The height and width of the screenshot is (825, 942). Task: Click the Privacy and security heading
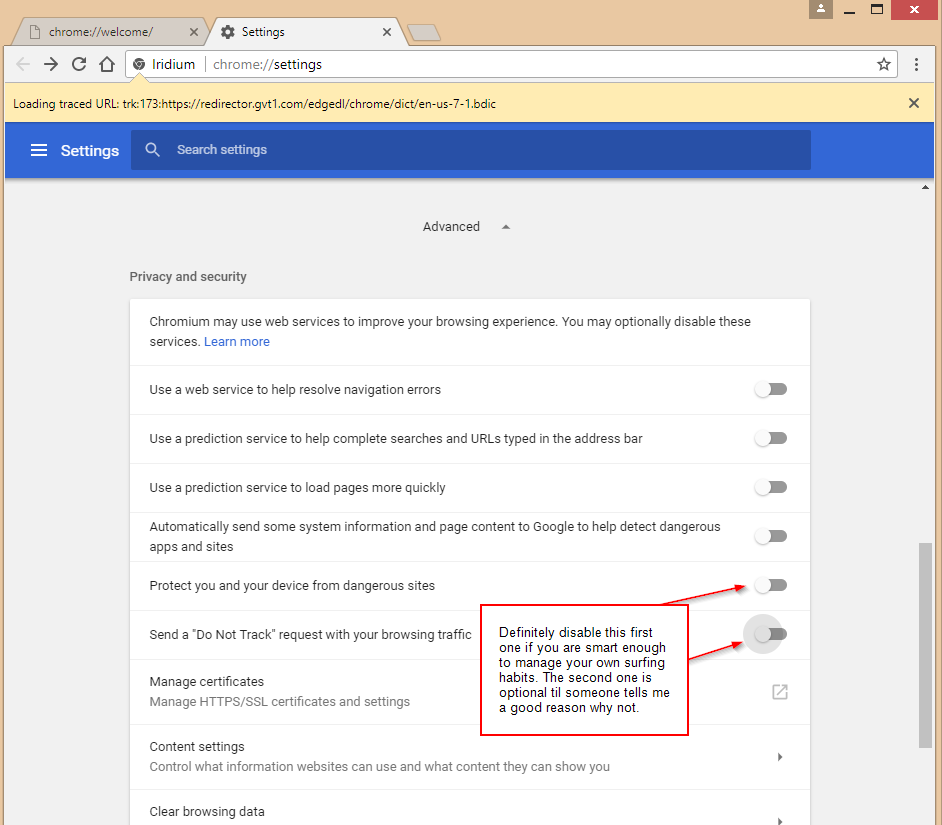pos(188,276)
